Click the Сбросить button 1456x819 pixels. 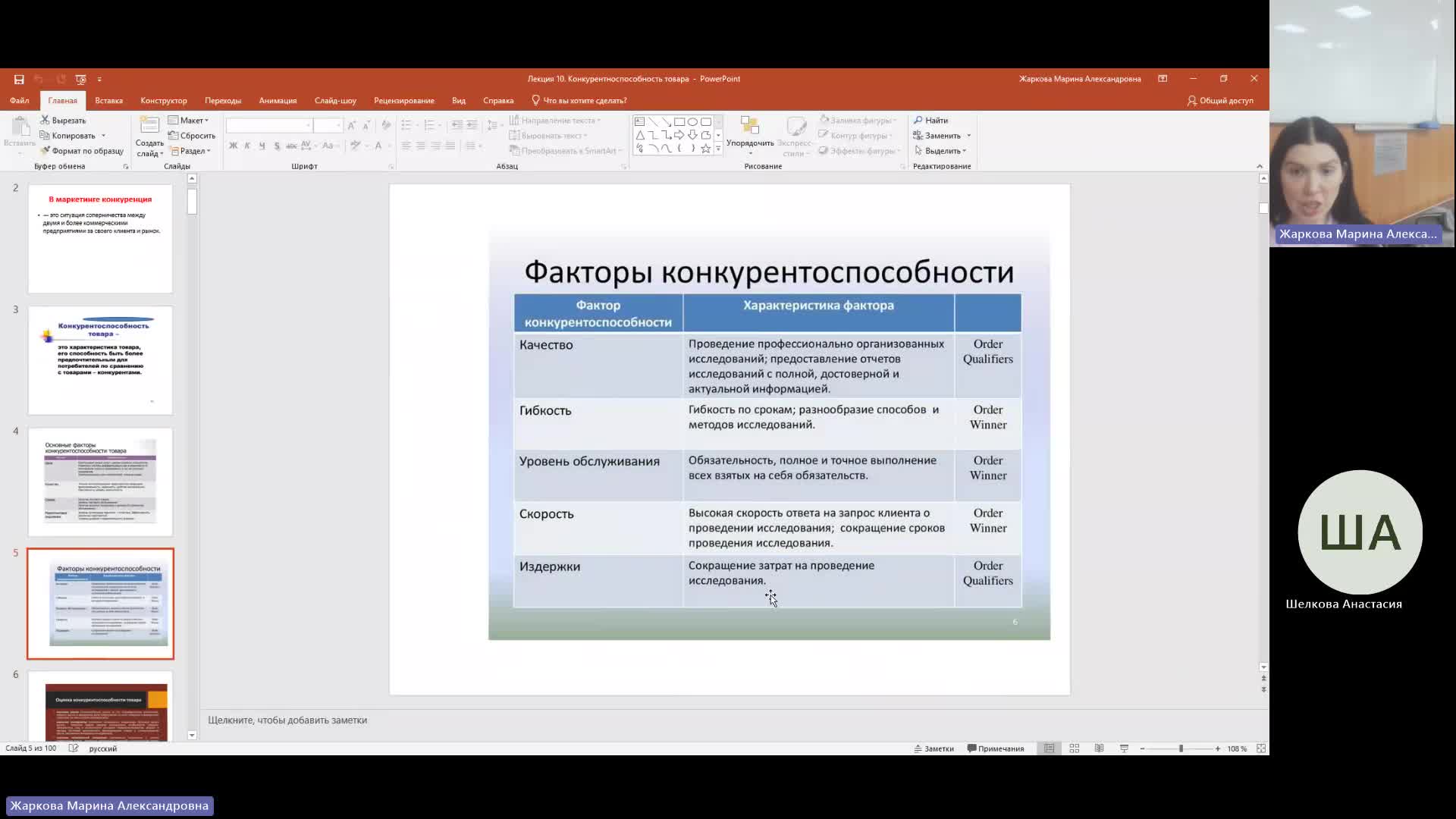(192, 136)
